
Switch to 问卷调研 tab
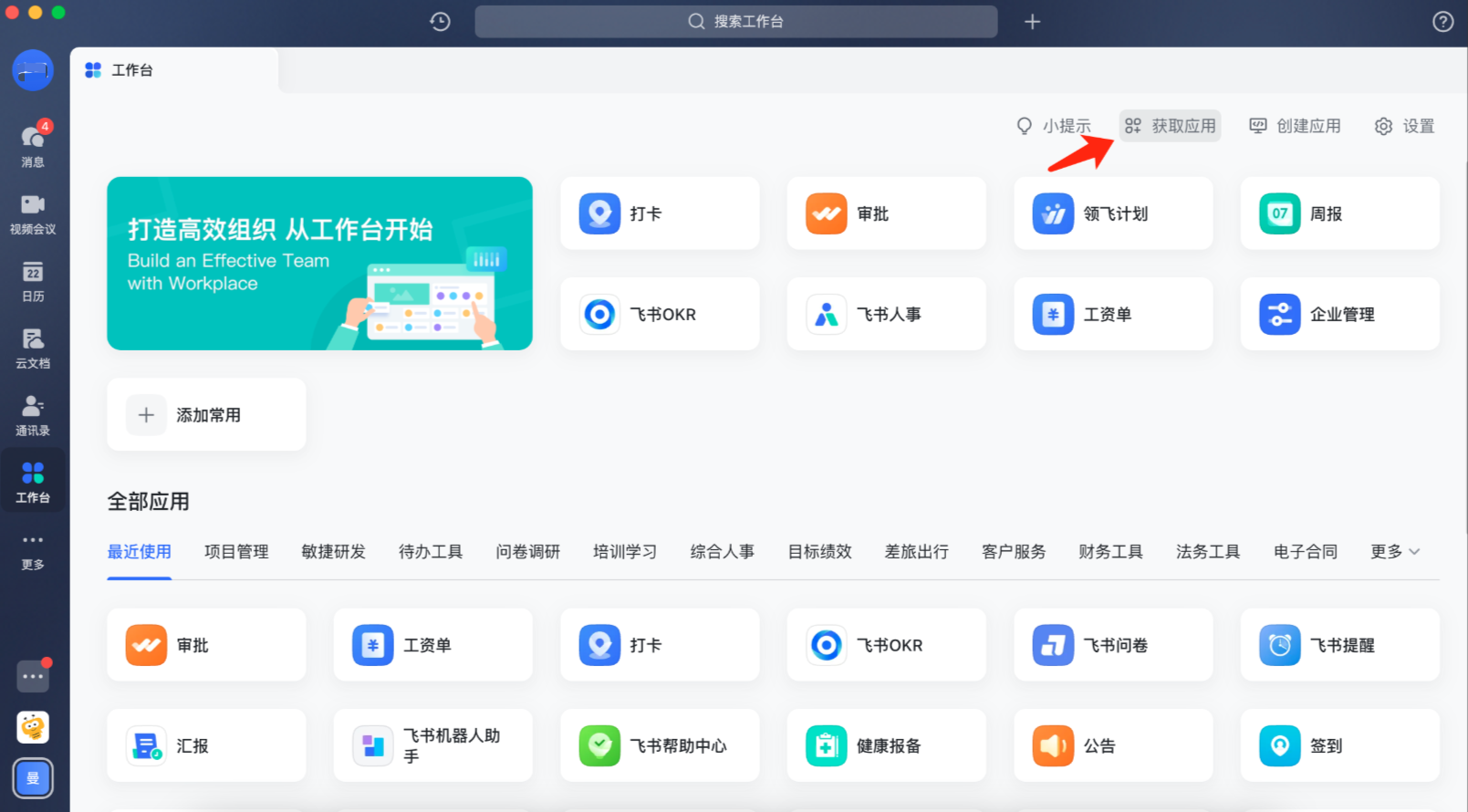(527, 552)
